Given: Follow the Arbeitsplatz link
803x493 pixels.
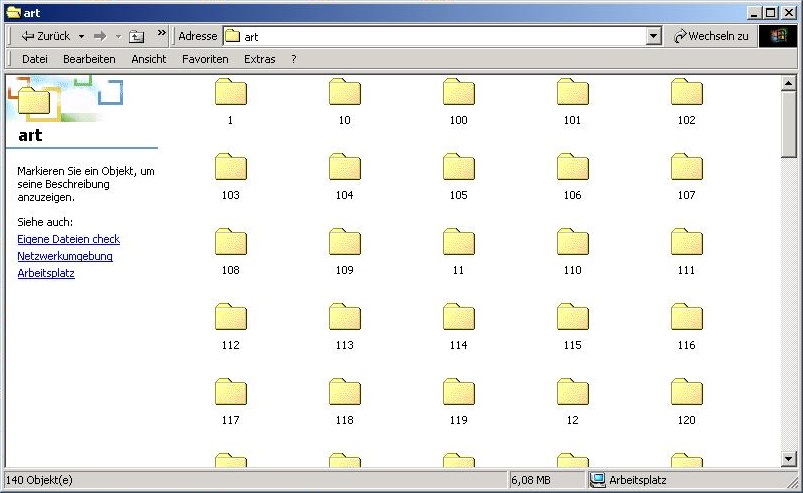Looking at the screenshot, I should pyautogui.click(x=46, y=273).
